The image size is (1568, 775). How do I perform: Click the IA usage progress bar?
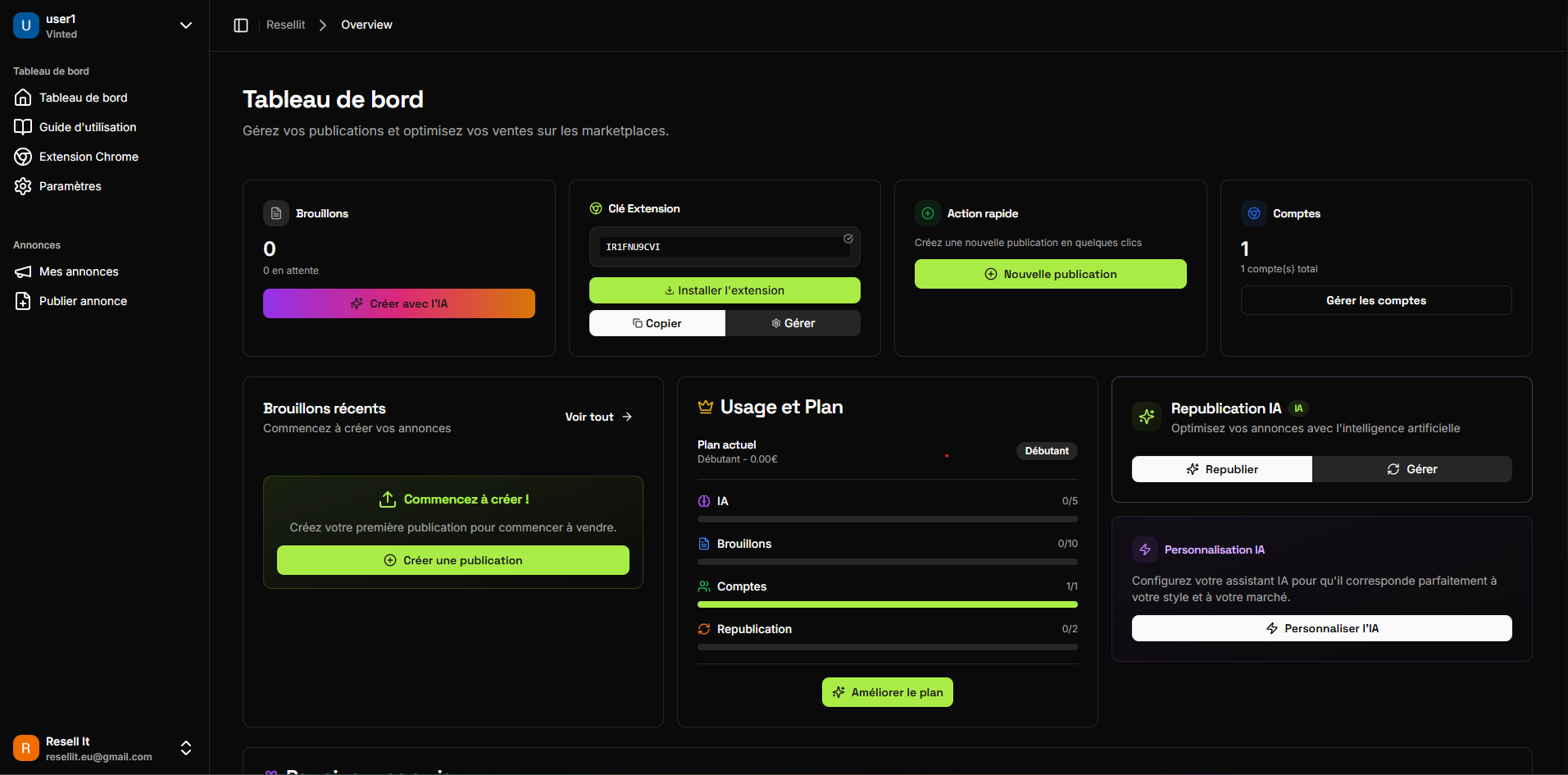coord(888,519)
